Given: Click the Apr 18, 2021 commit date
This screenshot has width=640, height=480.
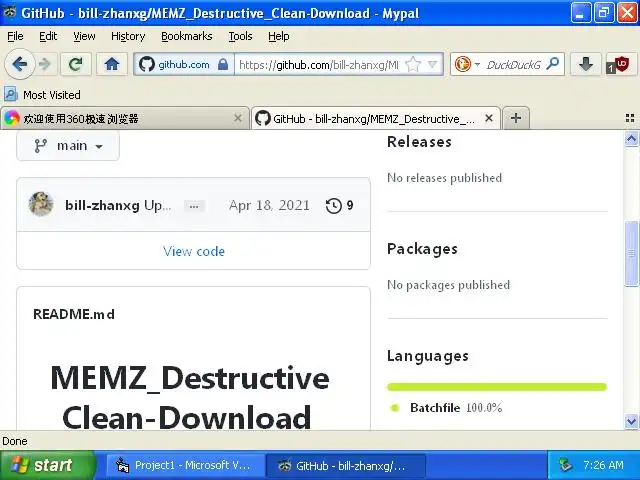Looking at the screenshot, I should 269,205.
